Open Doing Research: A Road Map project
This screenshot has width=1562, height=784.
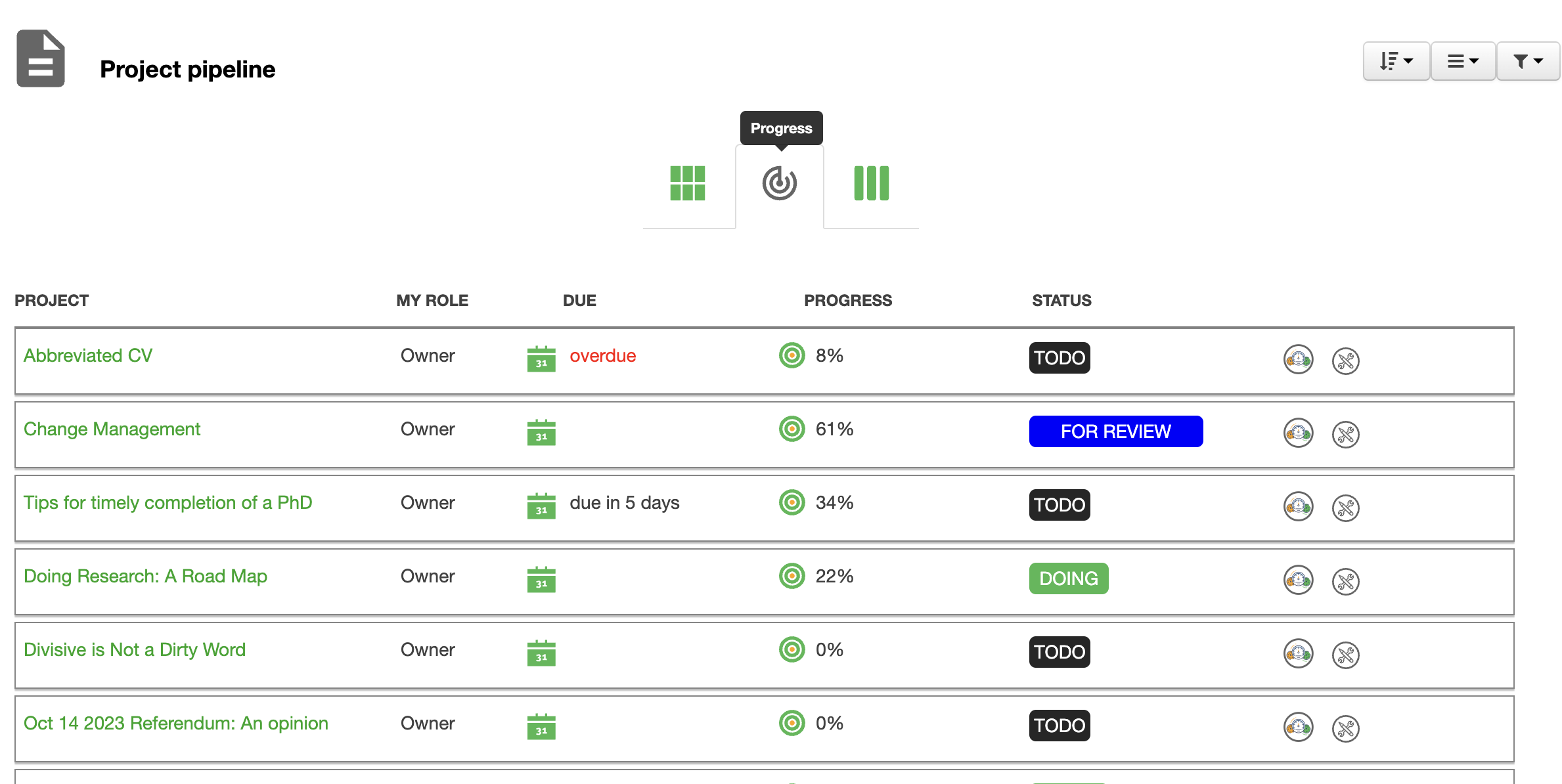(145, 576)
